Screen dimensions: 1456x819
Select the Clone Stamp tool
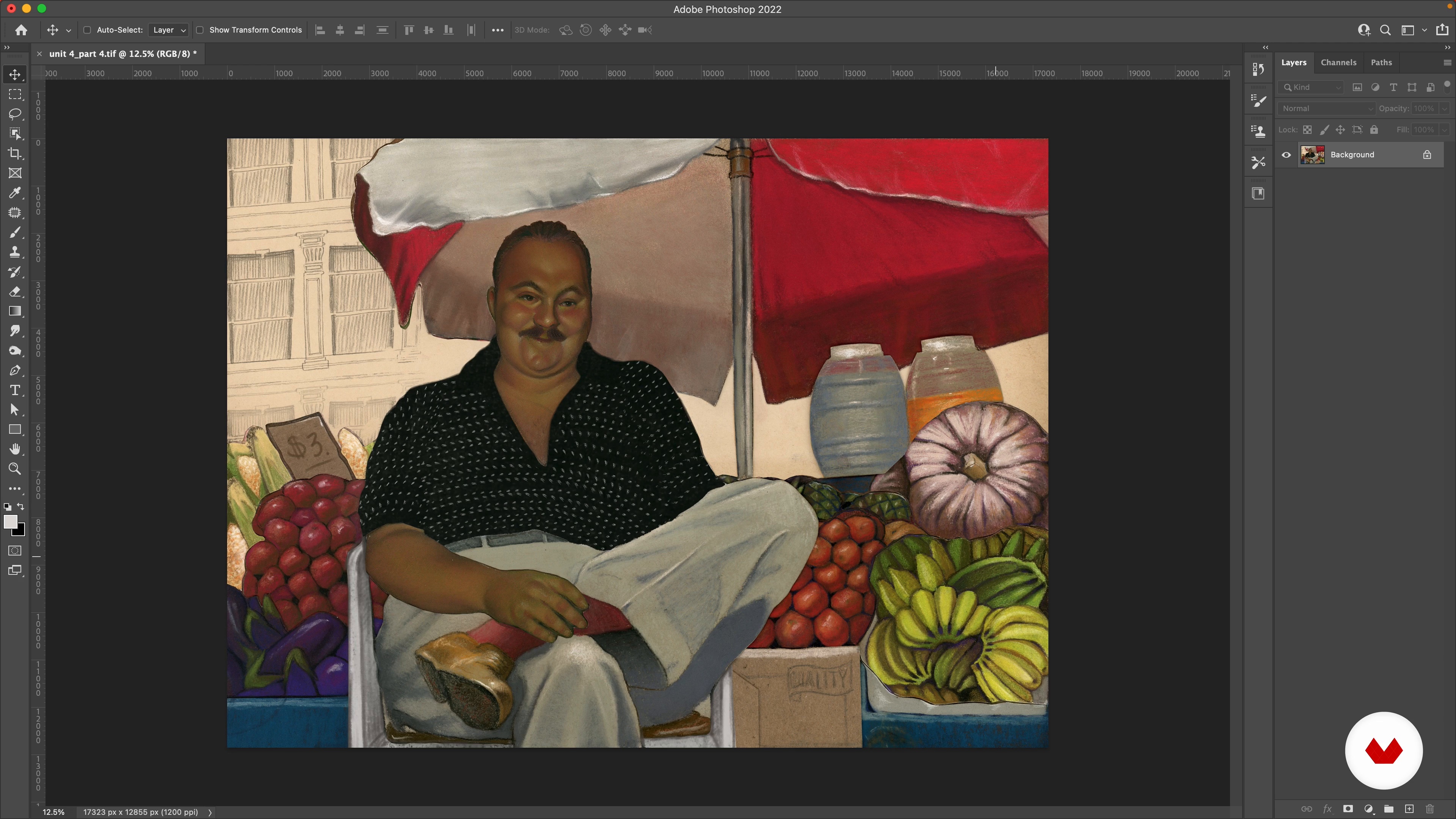[x=15, y=252]
